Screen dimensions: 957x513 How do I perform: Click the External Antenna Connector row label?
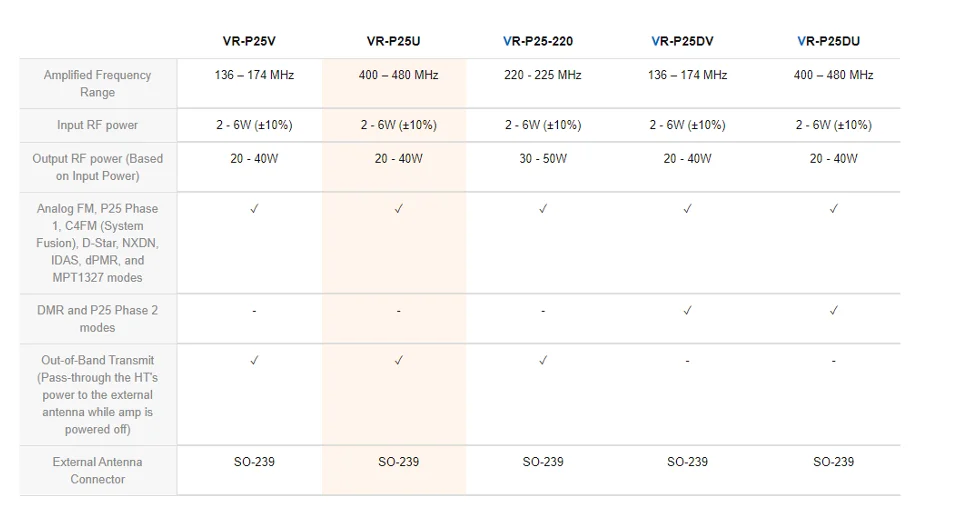pyautogui.click(x=98, y=470)
